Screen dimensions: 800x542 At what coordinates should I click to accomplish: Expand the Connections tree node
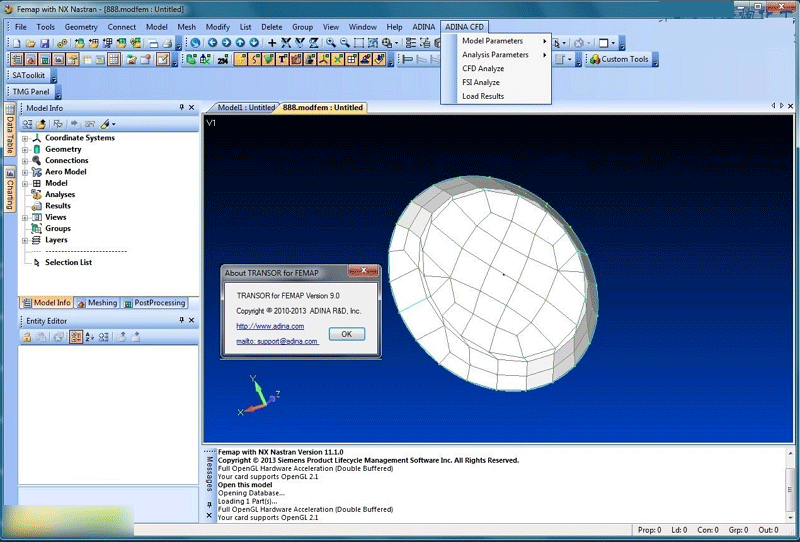(x=24, y=161)
